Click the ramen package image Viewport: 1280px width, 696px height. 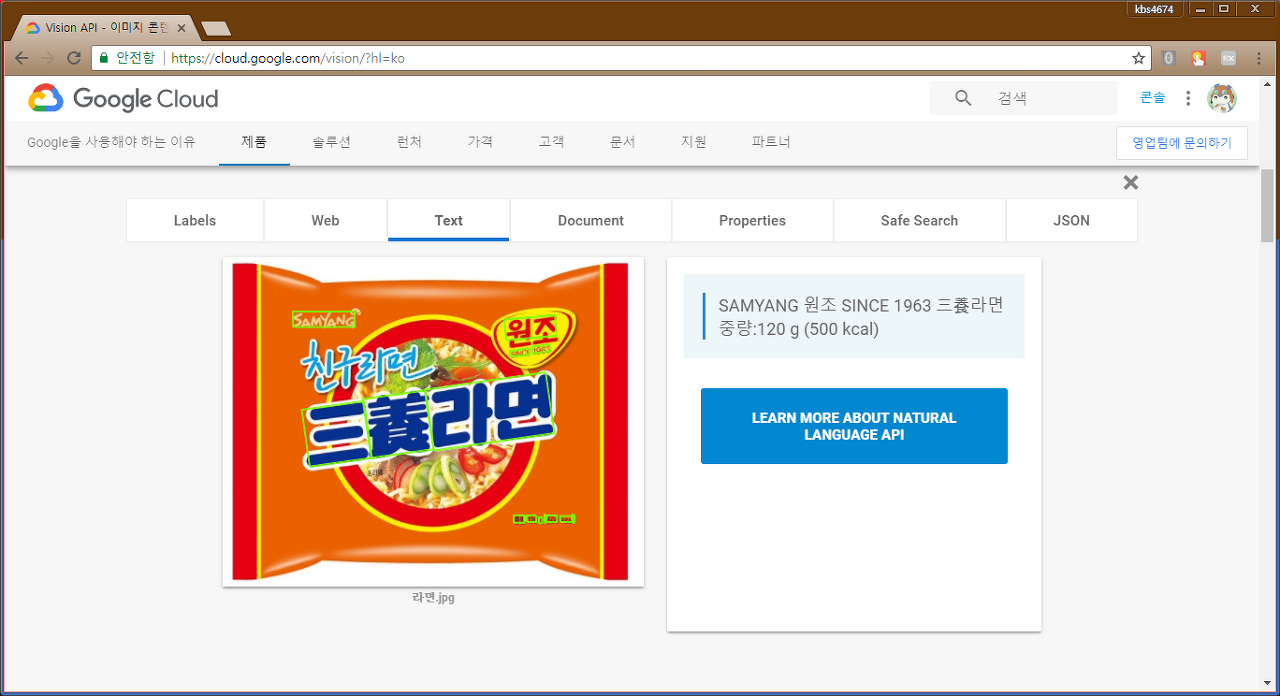pos(433,422)
